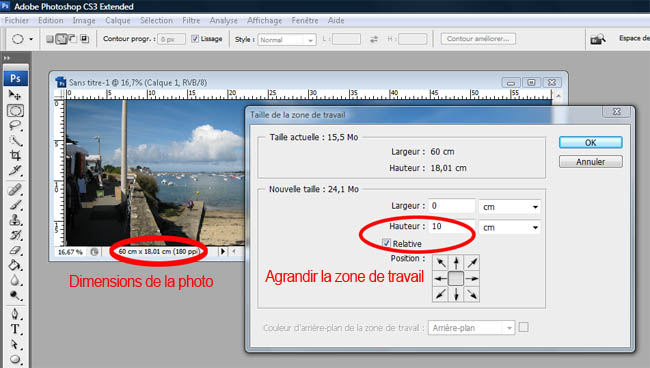Set anchor to the left-pointing arrow
The width and height of the screenshot is (650, 368).
point(441,278)
